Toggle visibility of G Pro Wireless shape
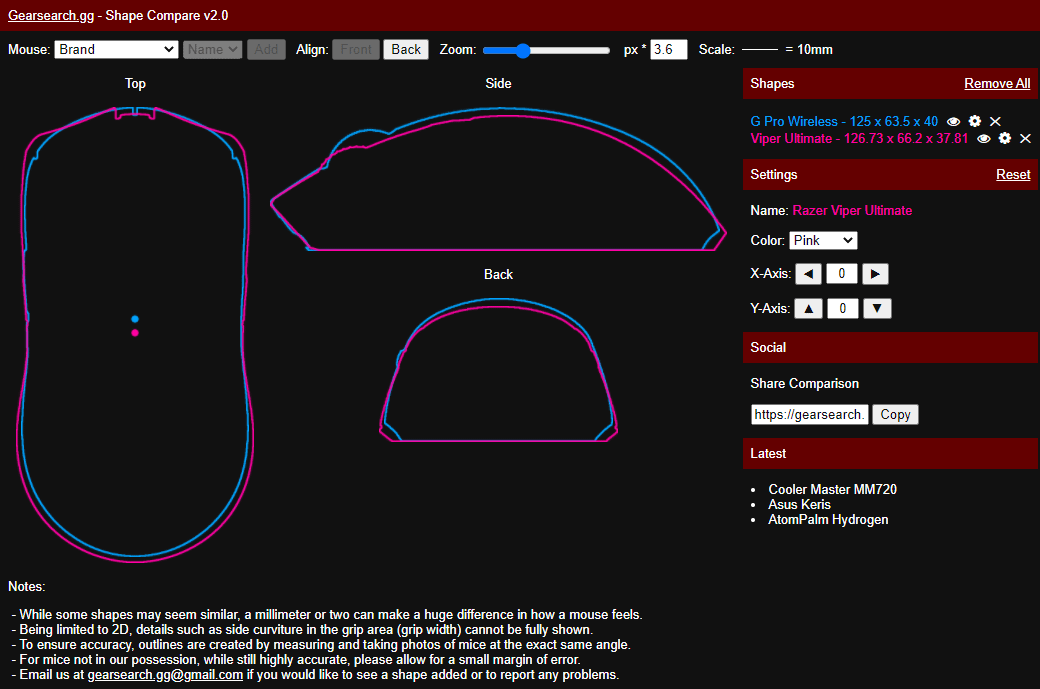 tap(953, 121)
